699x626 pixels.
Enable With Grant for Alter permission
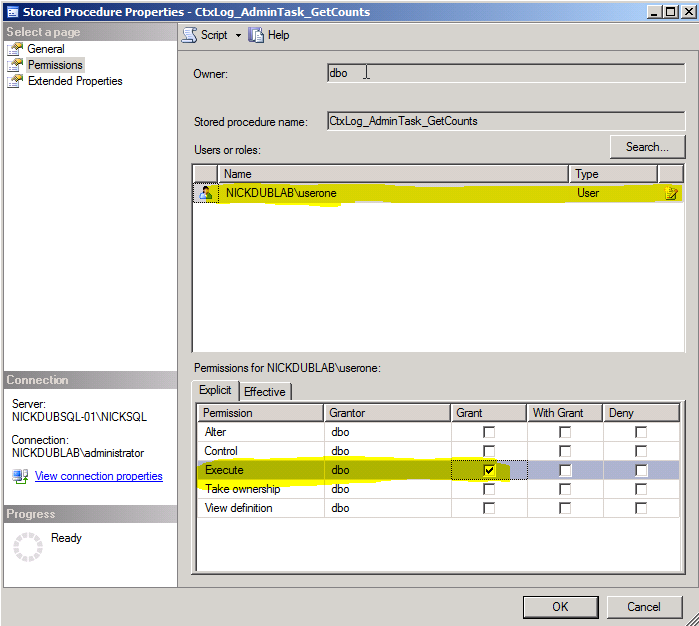pos(565,432)
